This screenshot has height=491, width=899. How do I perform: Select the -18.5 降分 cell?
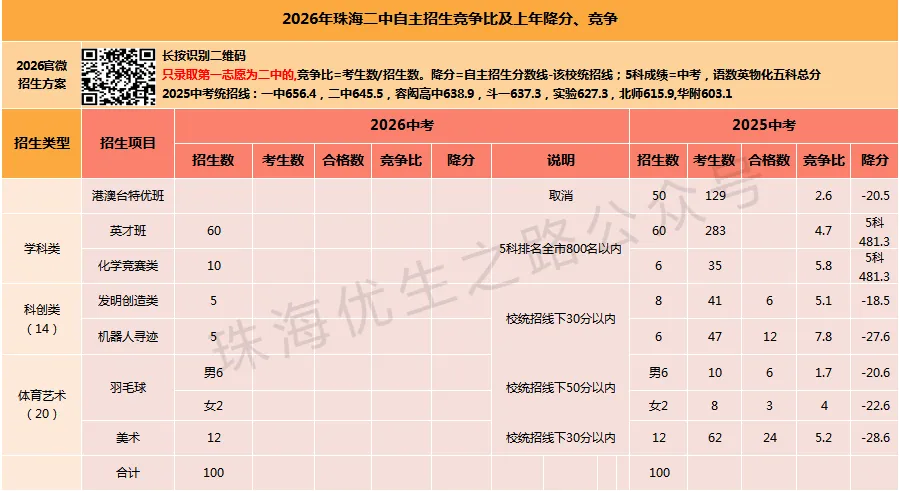[x=875, y=301]
